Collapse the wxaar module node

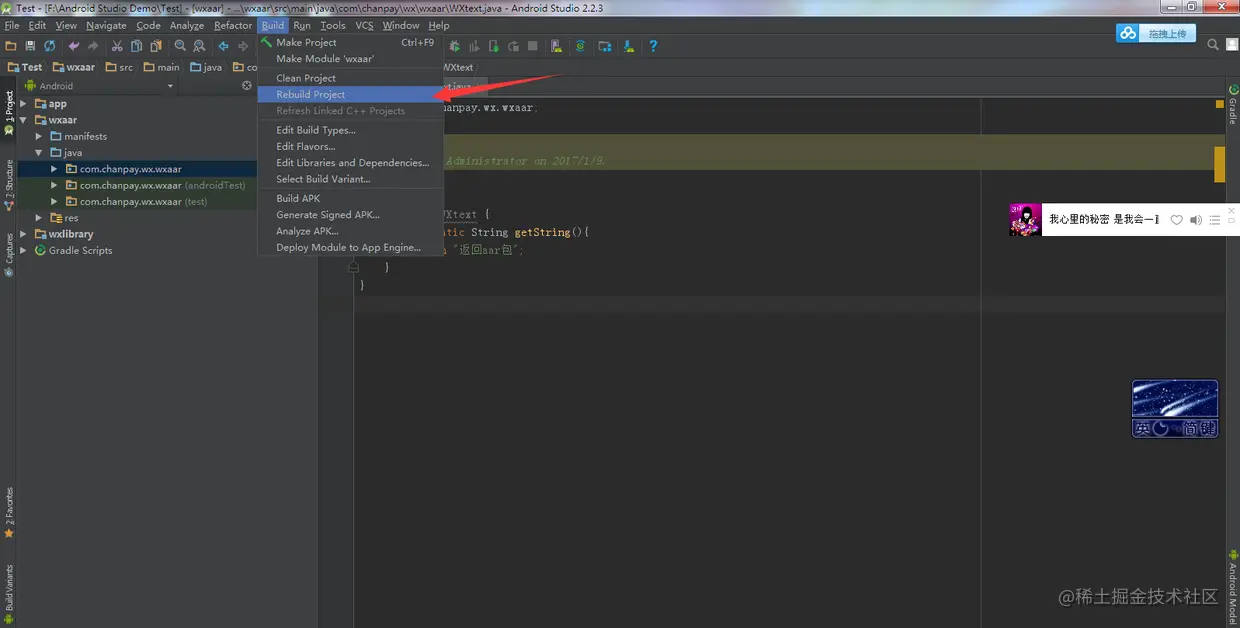23,120
